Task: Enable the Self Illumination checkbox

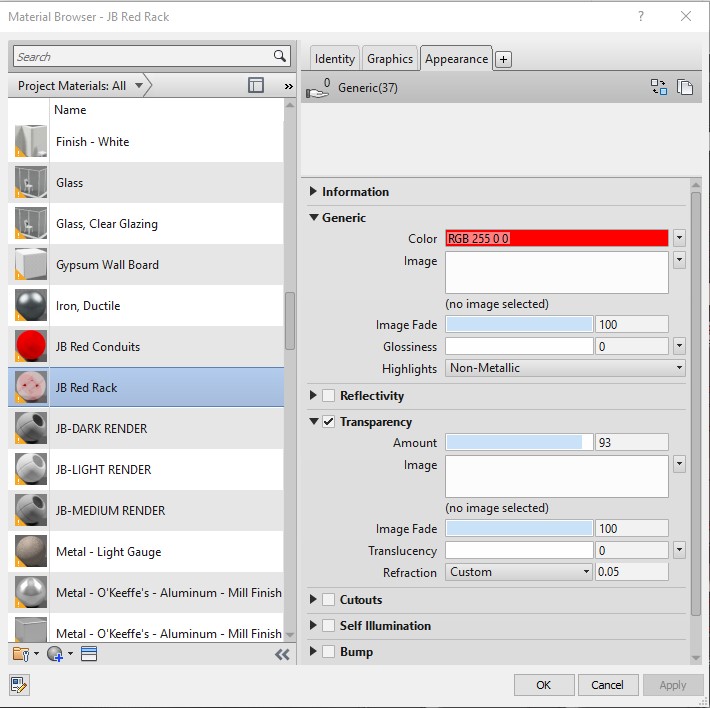Action: coord(328,626)
